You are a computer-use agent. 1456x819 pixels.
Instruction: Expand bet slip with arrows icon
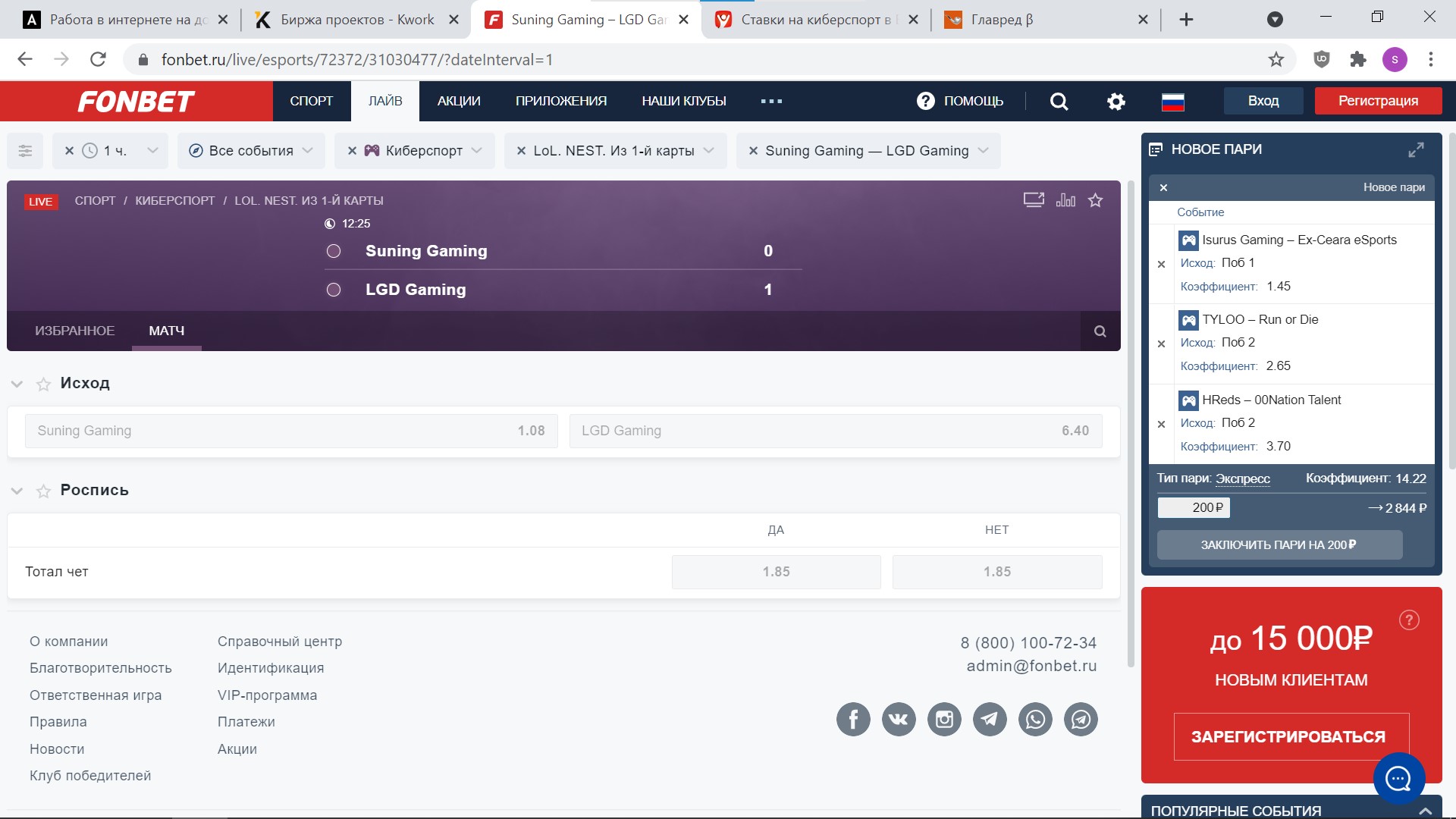pyautogui.click(x=1416, y=150)
